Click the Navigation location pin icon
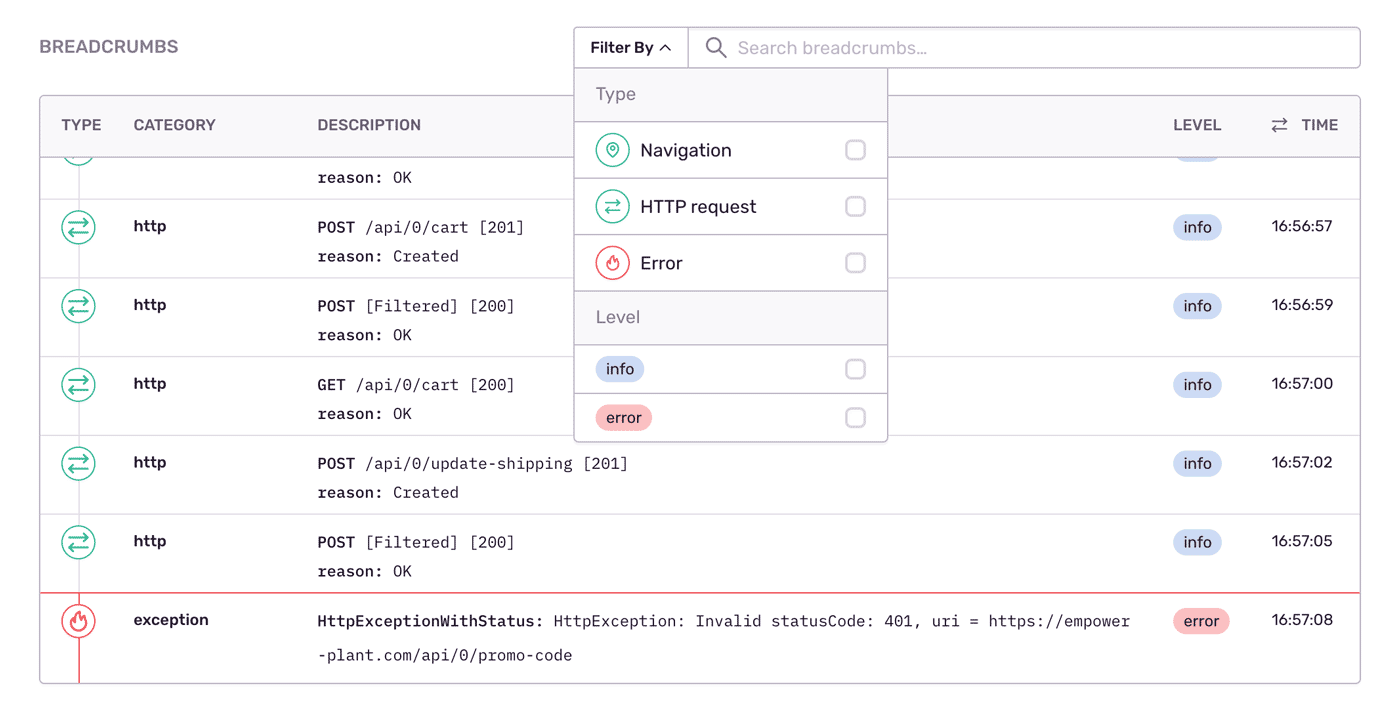The width and height of the screenshot is (1400, 710). tap(612, 150)
